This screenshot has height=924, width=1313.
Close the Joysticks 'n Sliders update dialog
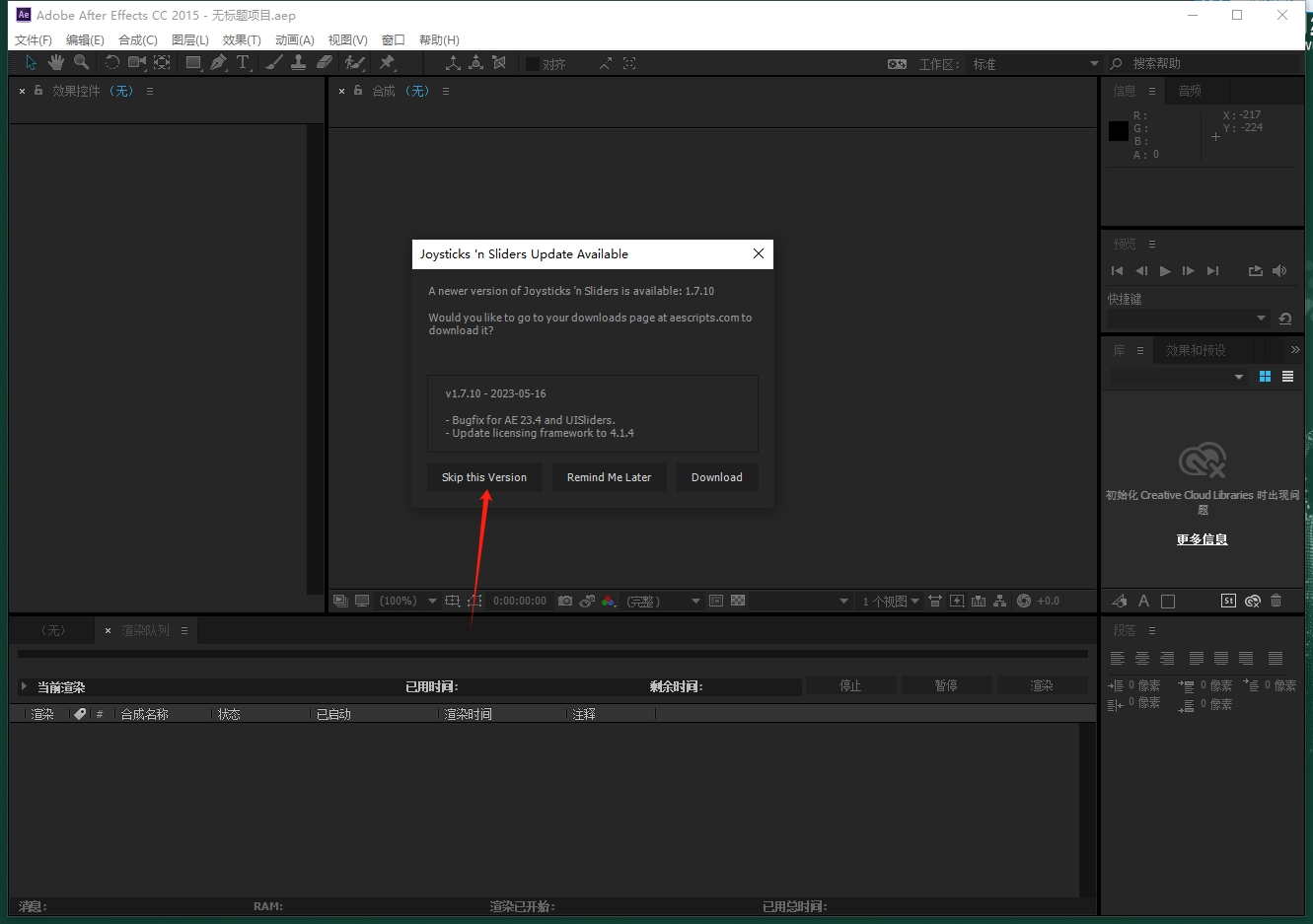point(759,253)
